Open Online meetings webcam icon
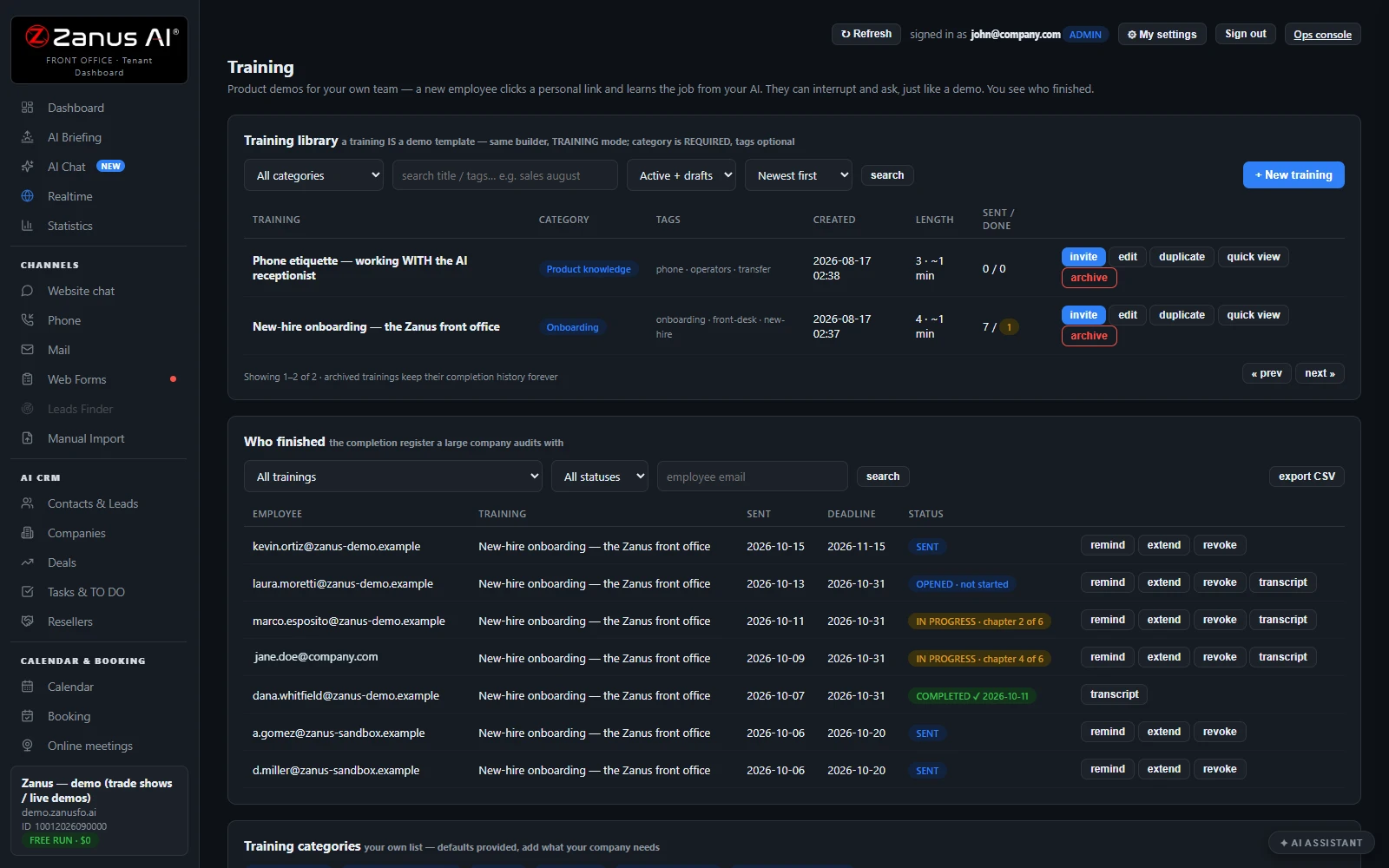Viewport: 1389px width, 868px height. pos(27,746)
